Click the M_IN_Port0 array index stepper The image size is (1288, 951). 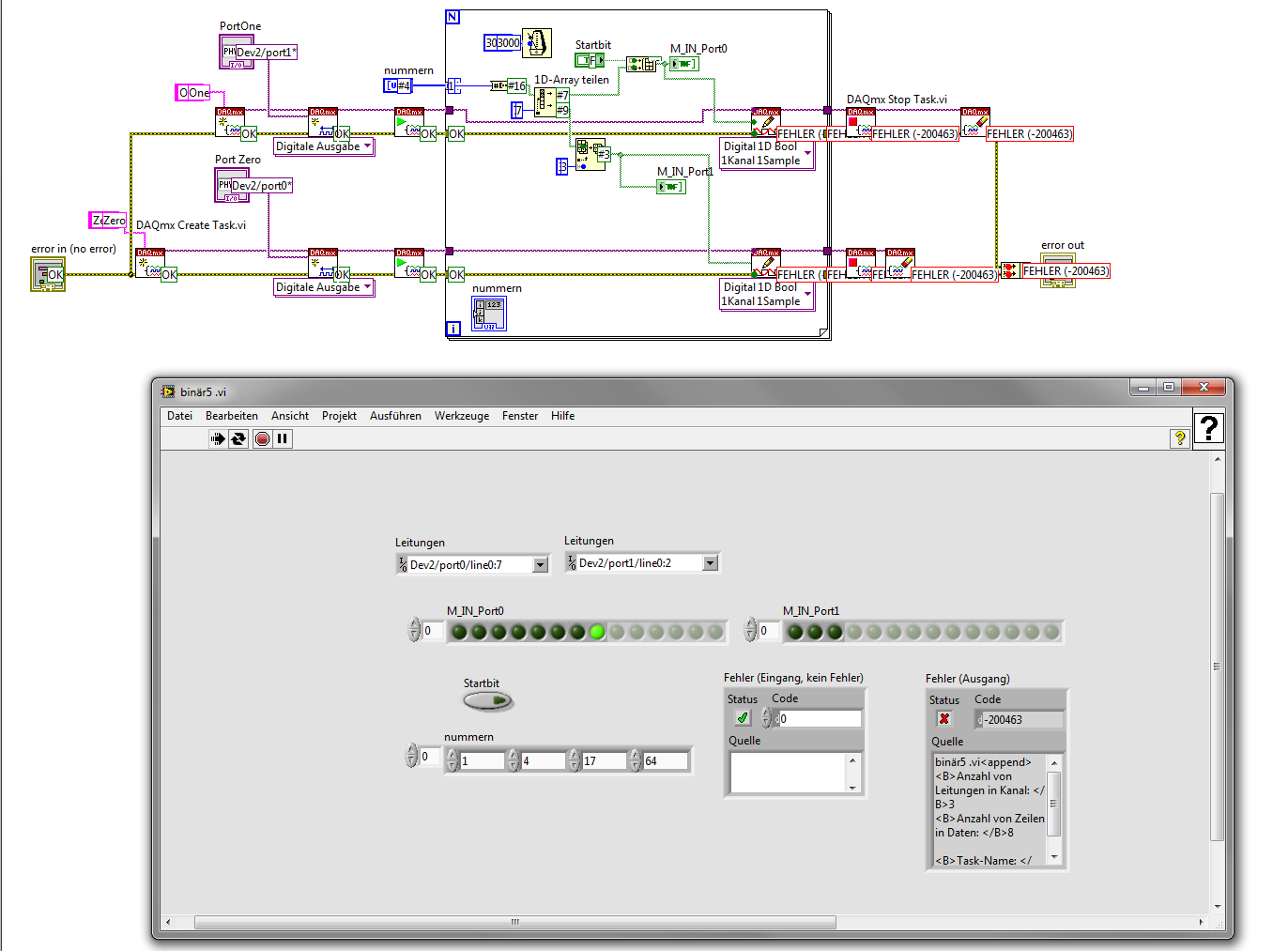click(x=414, y=630)
